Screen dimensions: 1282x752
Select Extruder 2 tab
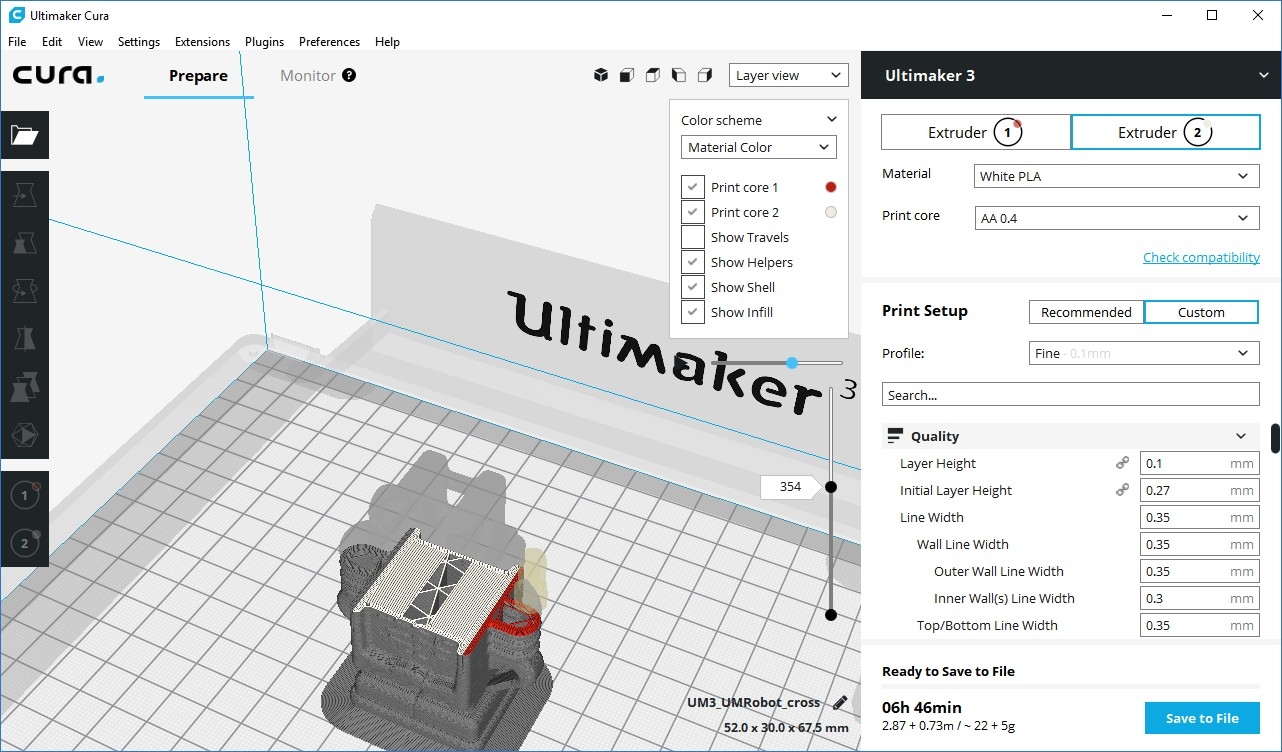tap(1165, 132)
